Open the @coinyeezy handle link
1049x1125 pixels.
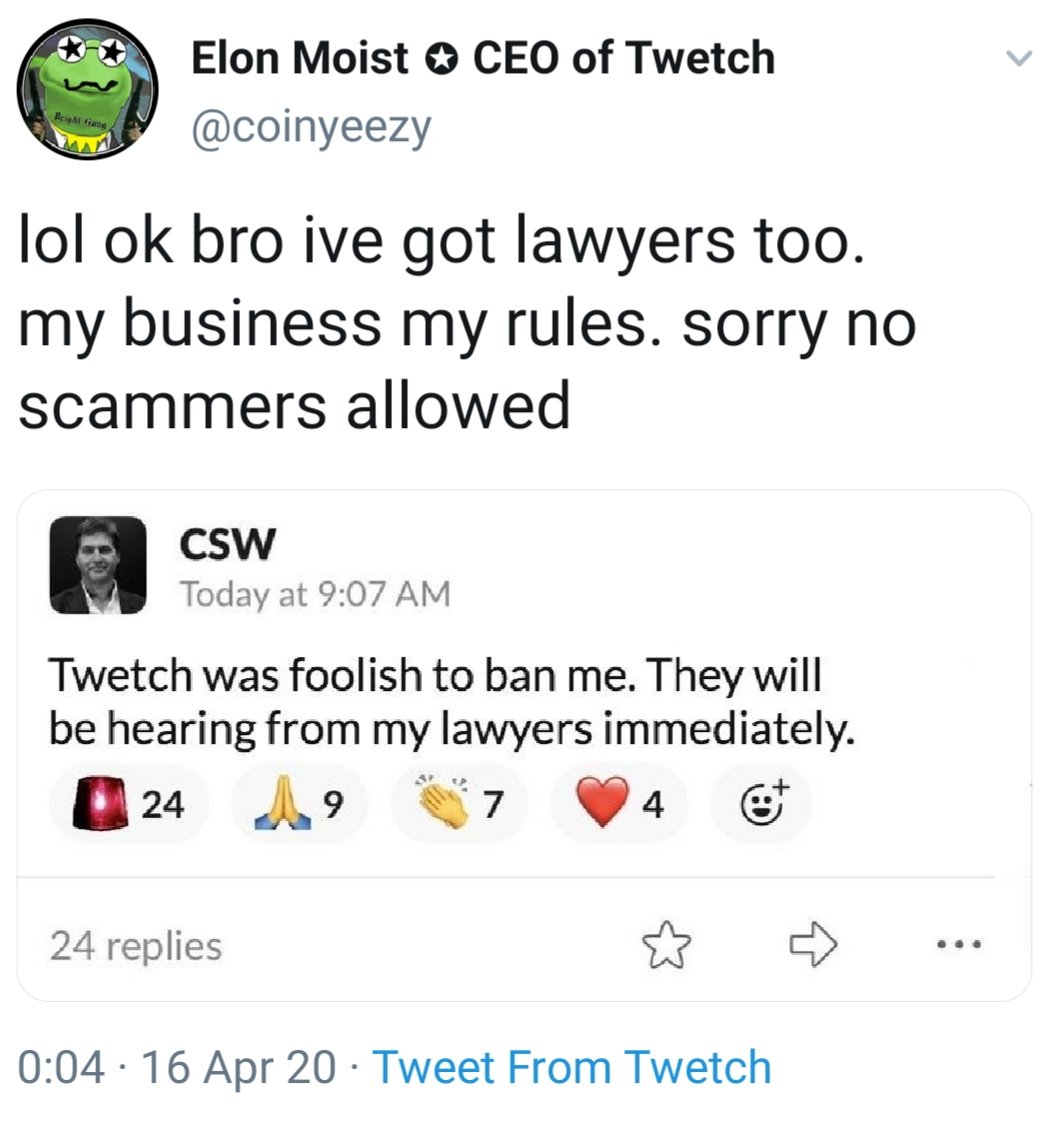(311, 128)
